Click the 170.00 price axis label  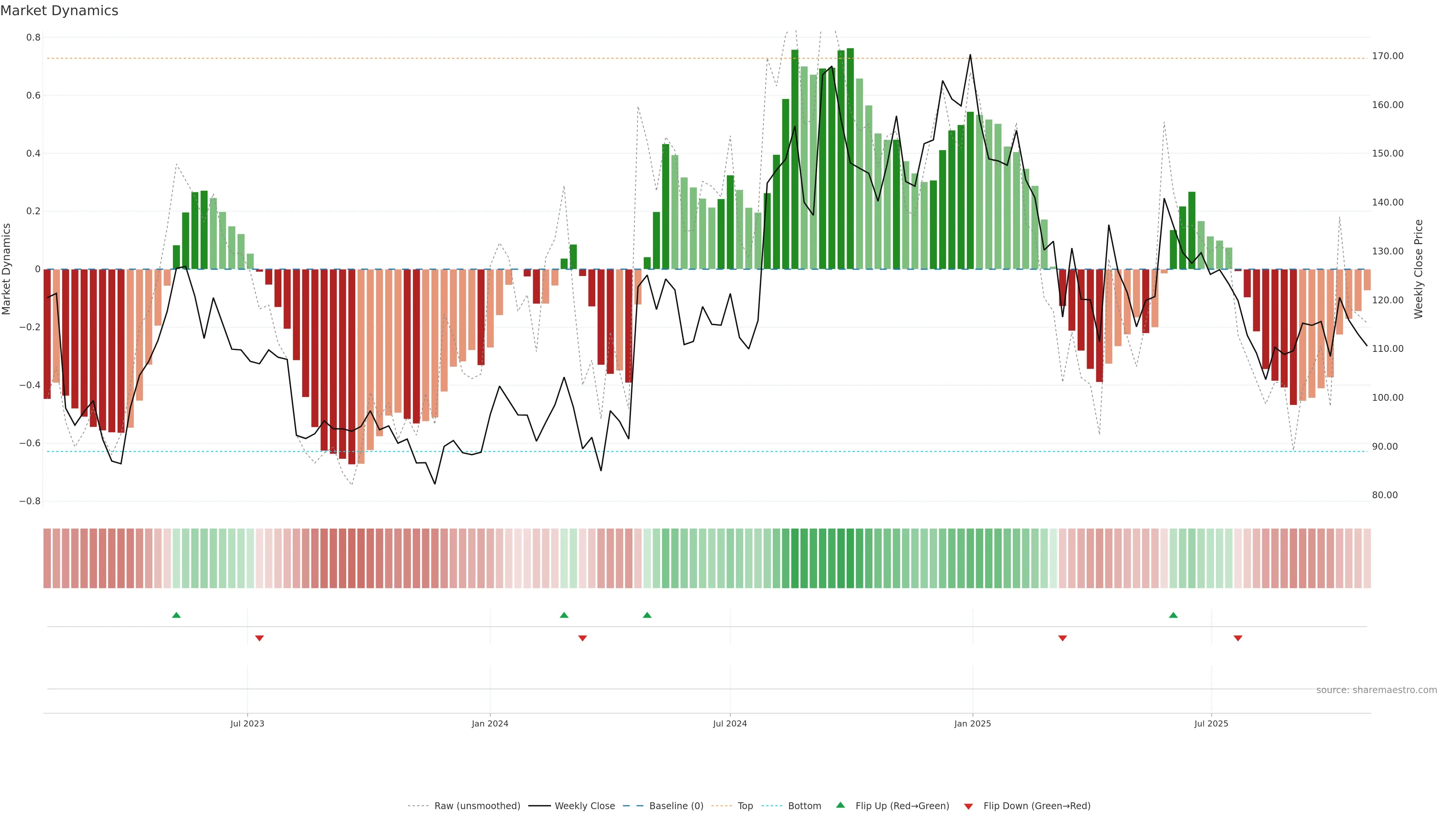coord(1388,56)
